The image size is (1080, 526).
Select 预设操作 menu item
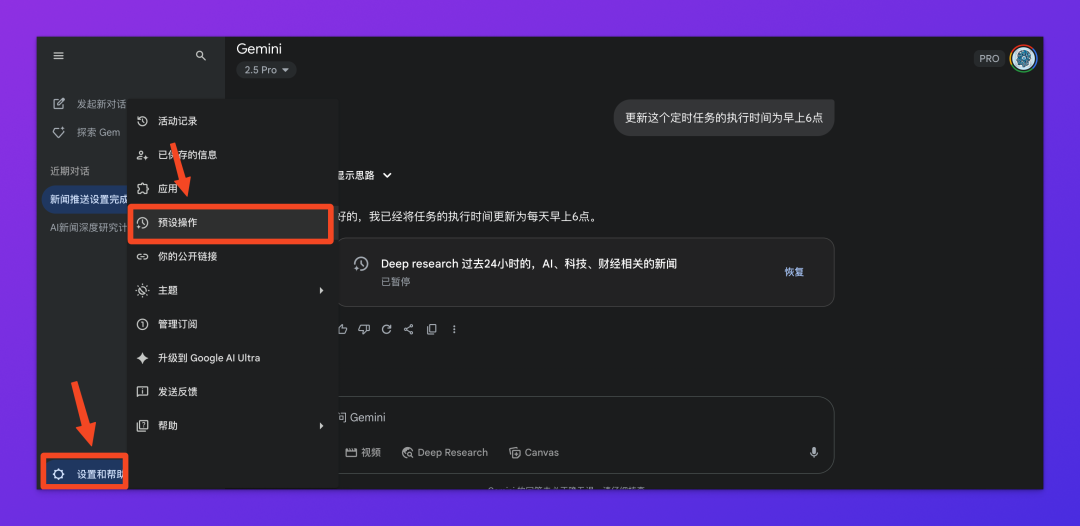coord(231,223)
